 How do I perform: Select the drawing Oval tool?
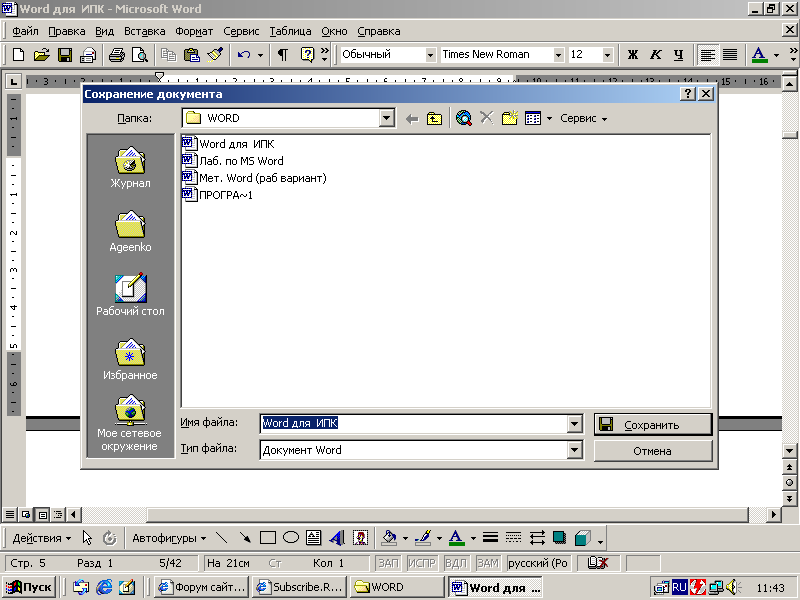pos(291,538)
